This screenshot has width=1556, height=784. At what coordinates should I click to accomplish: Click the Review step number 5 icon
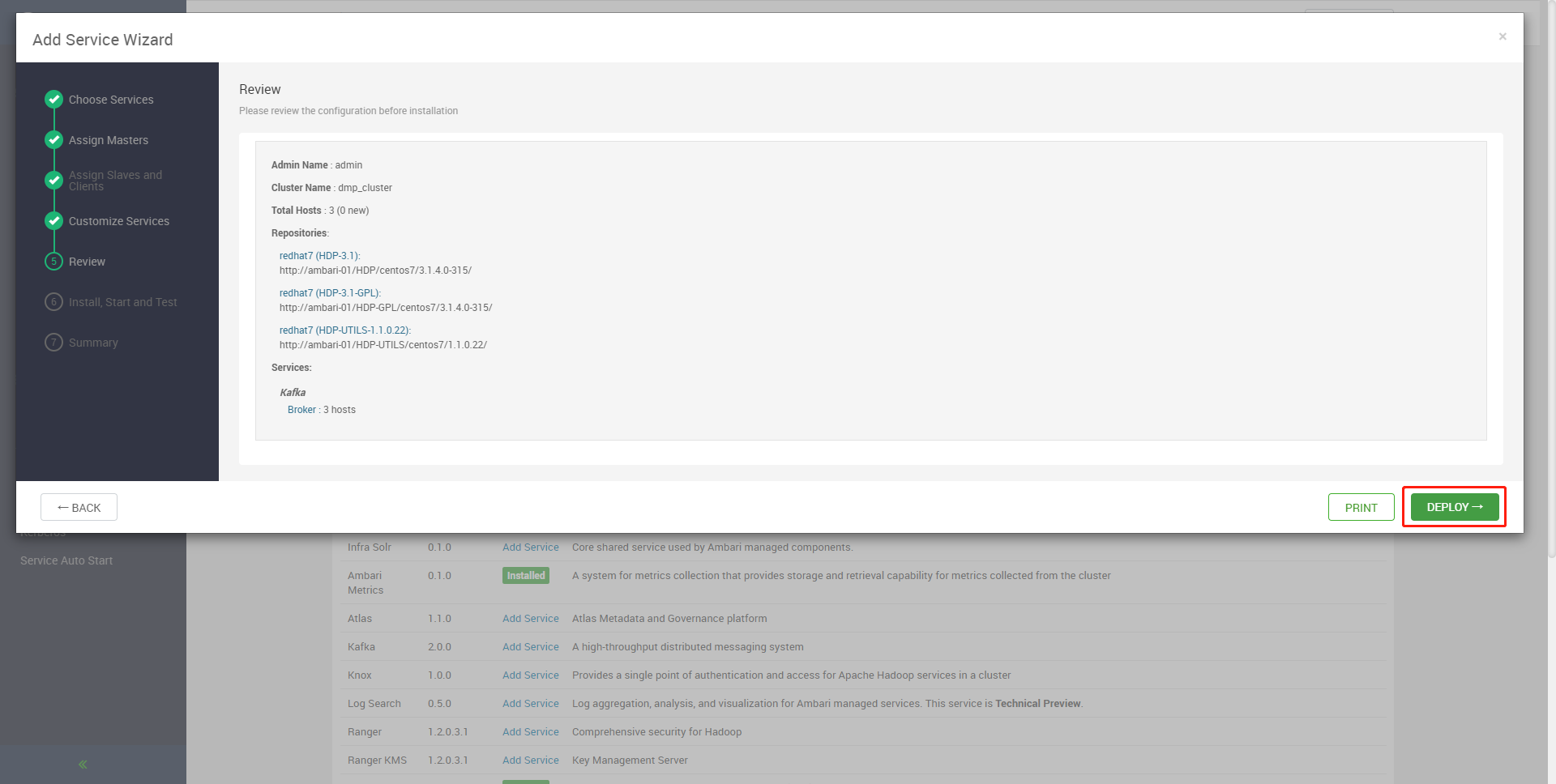click(x=54, y=262)
